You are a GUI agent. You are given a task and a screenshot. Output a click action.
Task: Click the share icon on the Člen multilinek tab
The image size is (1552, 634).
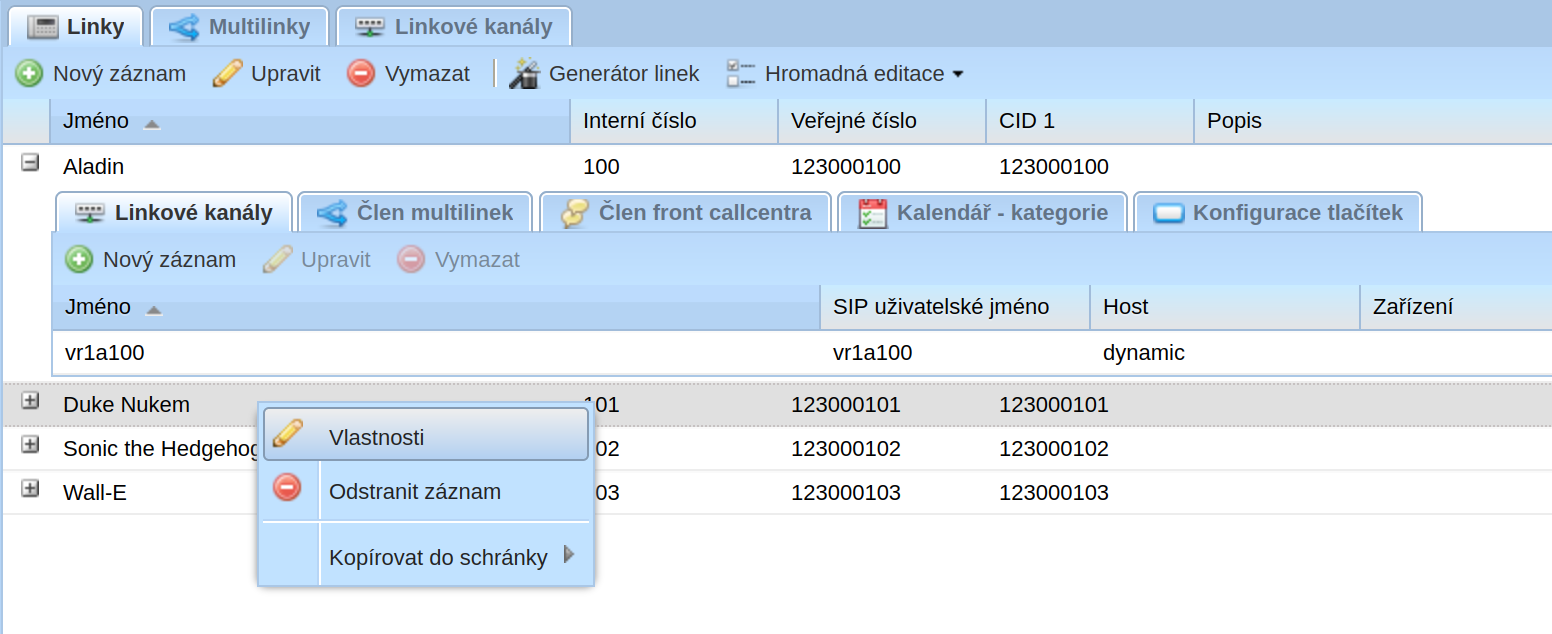click(x=331, y=213)
